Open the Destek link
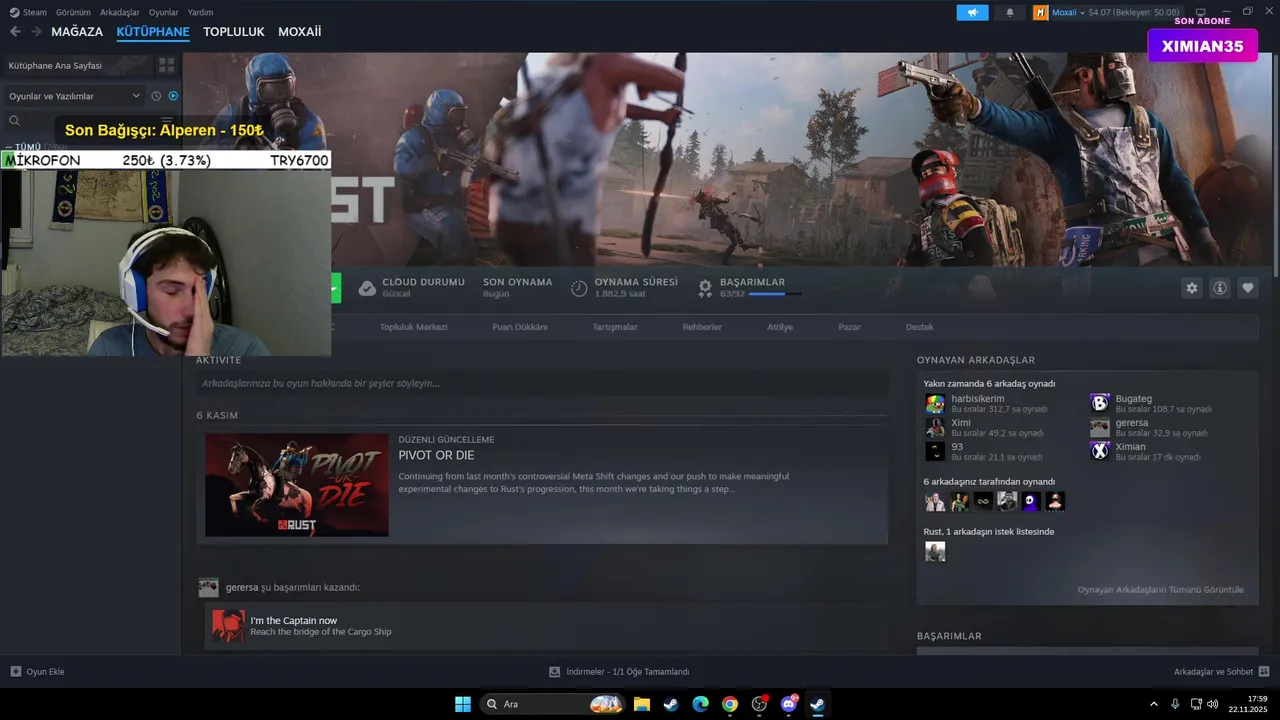1280x720 pixels. click(x=919, y=327)
